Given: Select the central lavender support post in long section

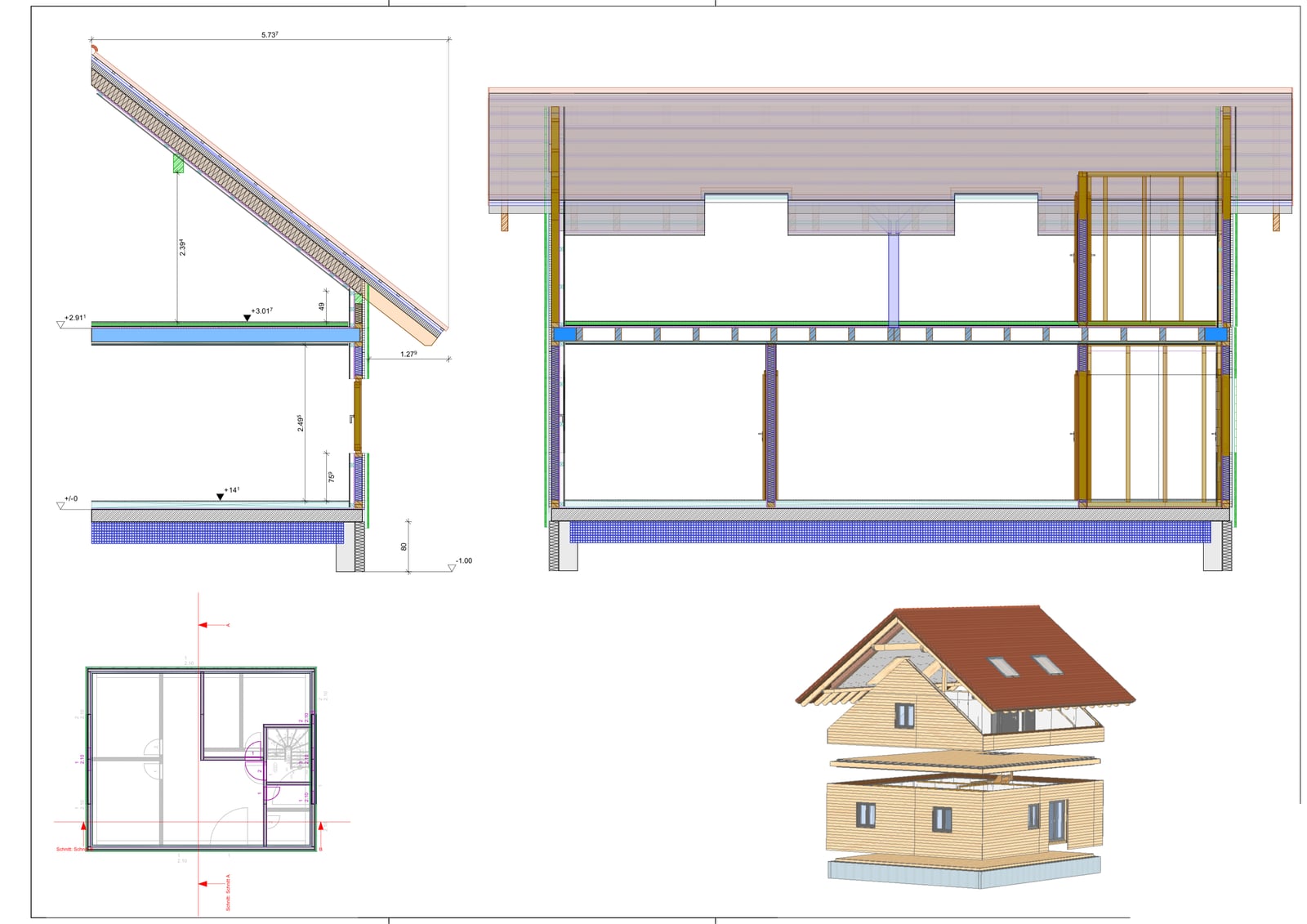Looking at the screenshot, I should click(x=893, y=278).
